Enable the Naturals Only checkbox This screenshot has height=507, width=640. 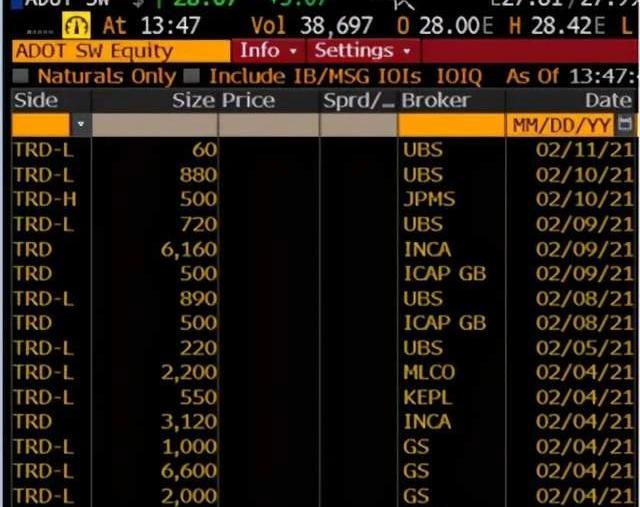22,75
